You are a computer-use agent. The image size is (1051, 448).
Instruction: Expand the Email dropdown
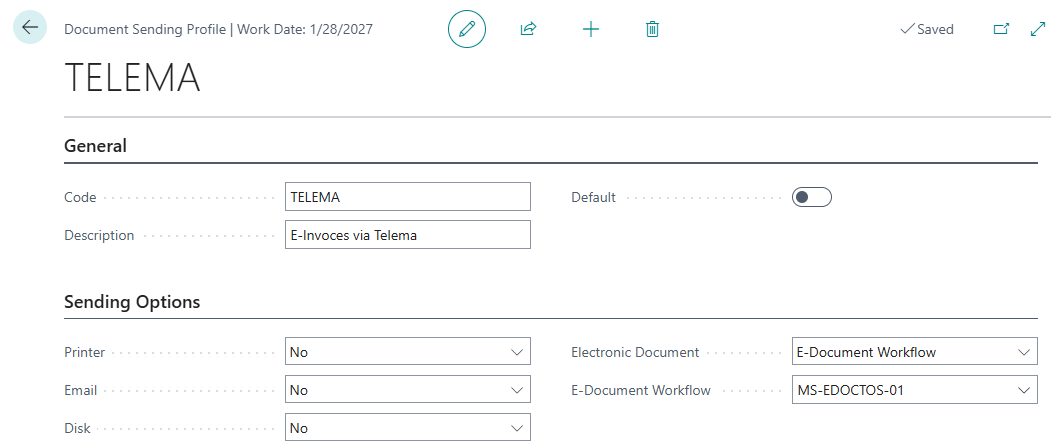pos(407,390)
